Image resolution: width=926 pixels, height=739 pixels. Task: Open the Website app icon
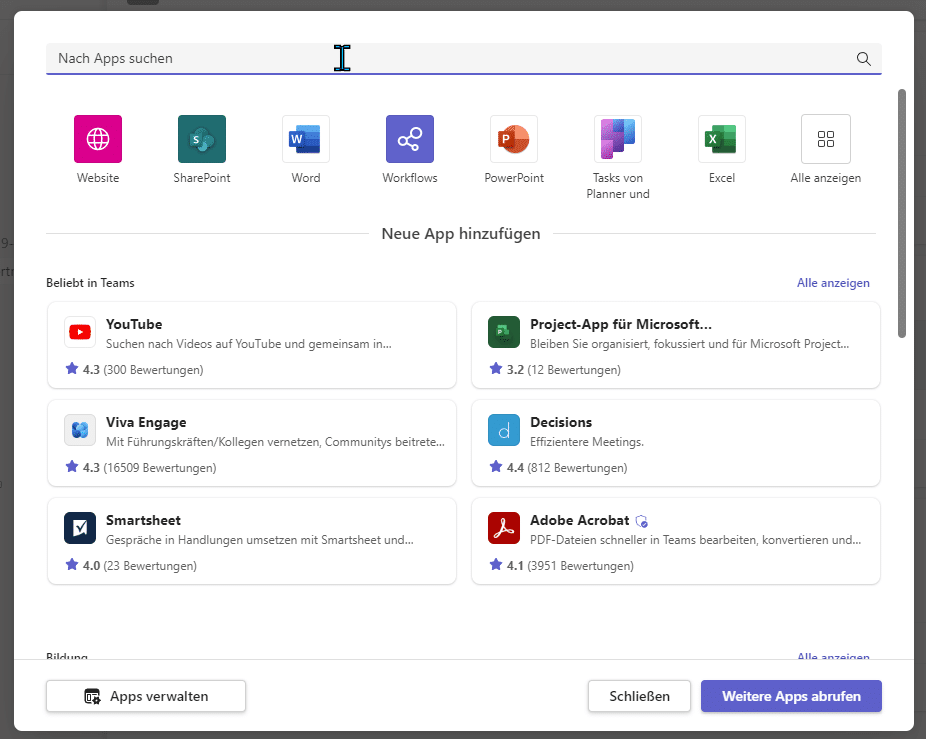pos(98,139)
